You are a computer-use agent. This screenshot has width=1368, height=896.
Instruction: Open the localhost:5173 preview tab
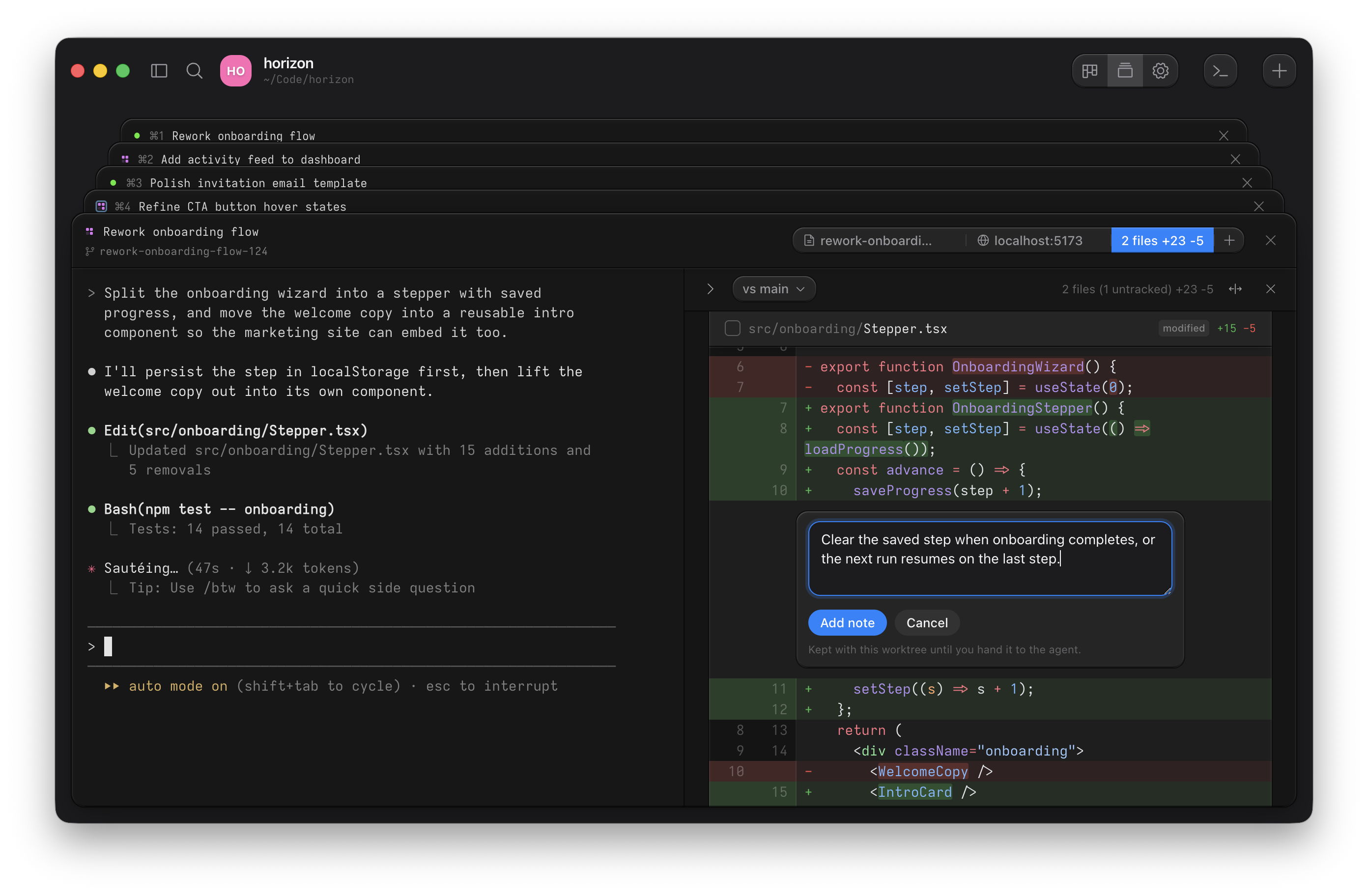point(1030,240)
